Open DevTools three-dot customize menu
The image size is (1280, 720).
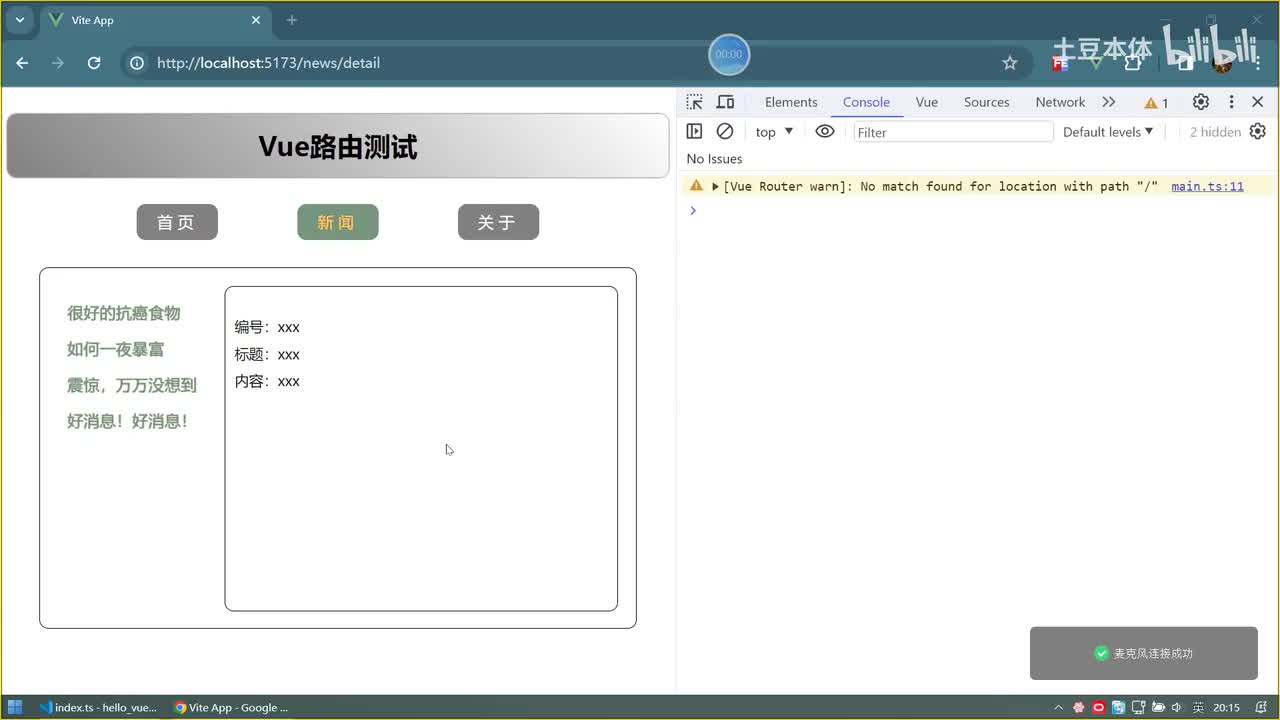pyautogui.click(x=1231, y=102)
